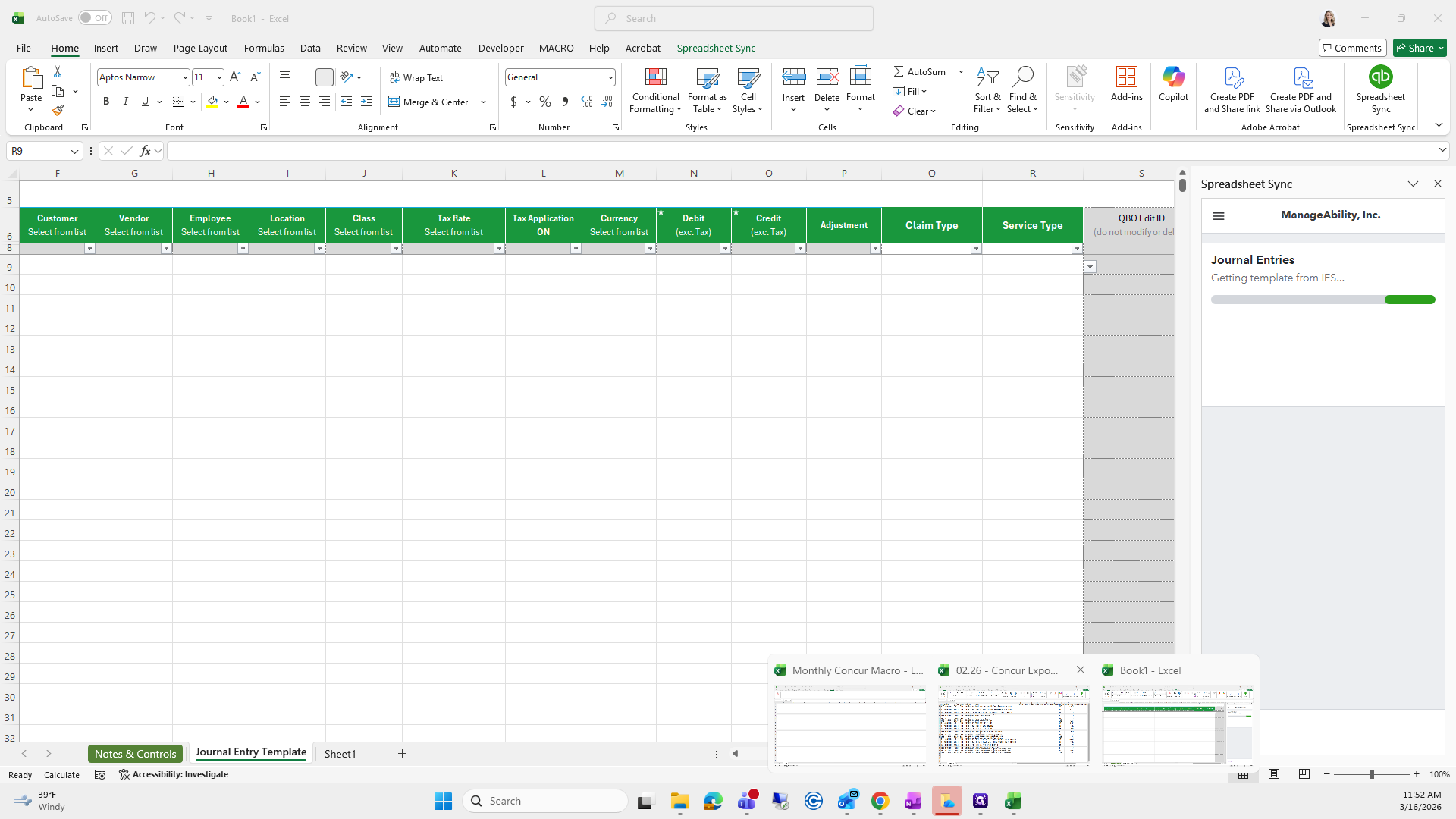
Task: Open Conditional Formatting menu
Action: 655,89
